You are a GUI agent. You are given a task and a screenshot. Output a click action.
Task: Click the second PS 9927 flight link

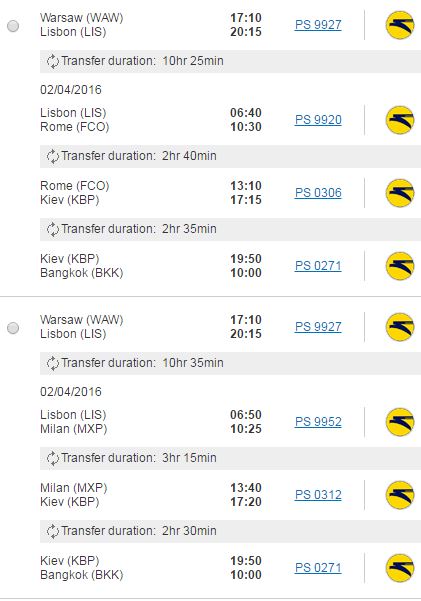tap(318, 327)
